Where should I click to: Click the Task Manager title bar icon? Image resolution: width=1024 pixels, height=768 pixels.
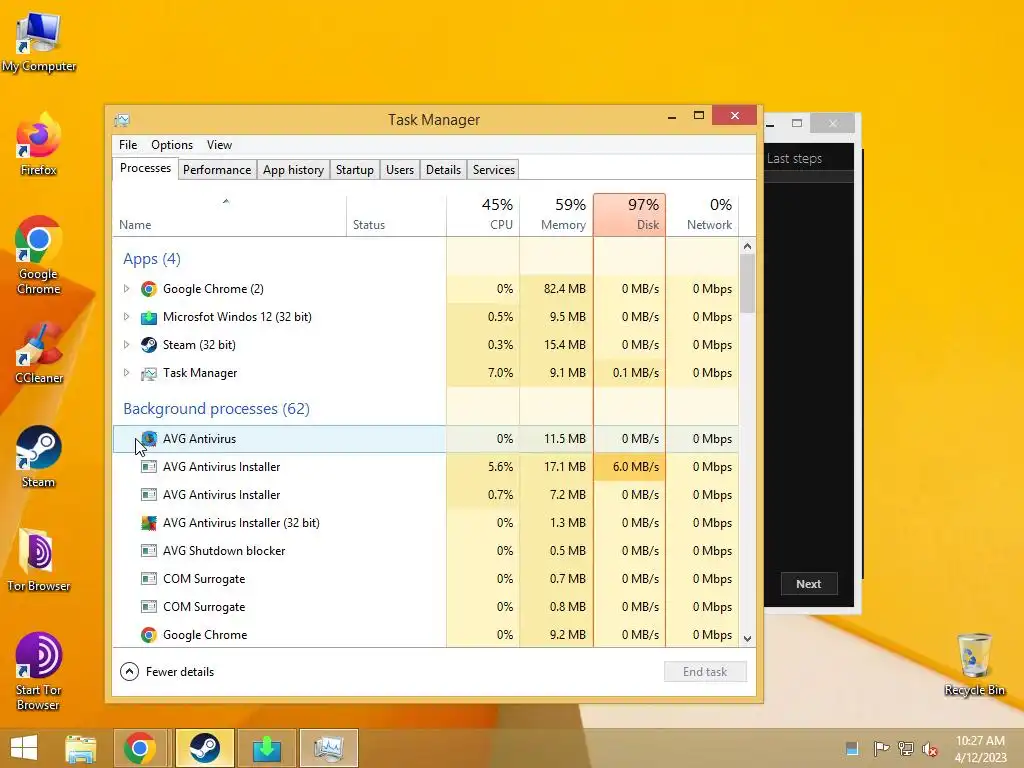pyautogui.click(x=122, y=120)
